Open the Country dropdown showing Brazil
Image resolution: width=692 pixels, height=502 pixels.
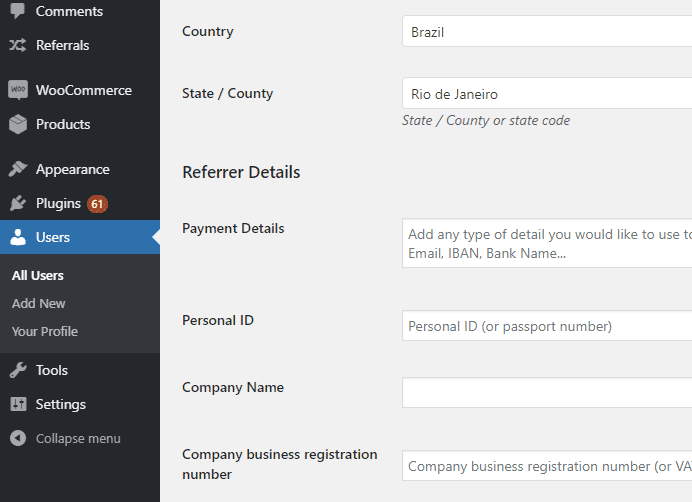(x=547, y=31)
